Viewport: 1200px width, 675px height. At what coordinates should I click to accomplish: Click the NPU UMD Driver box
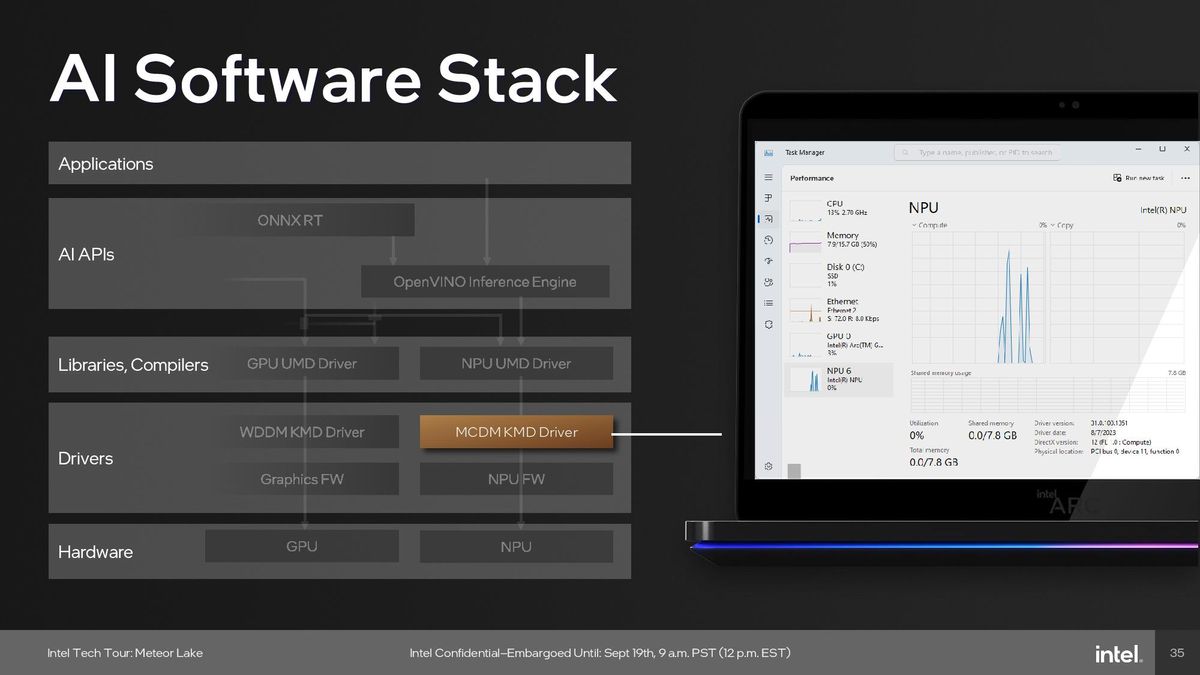(517, 363)
